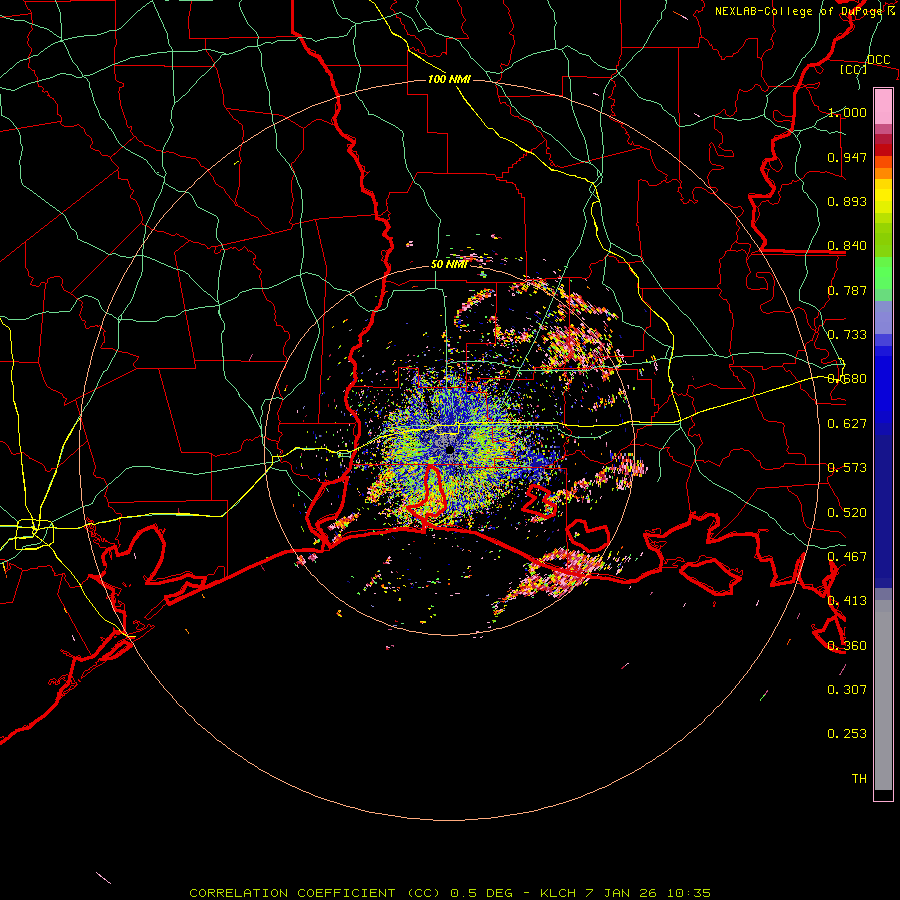Viewport: 900px width, 900px height.
Task: Click the black radar site dot at the ring center
Action: [449, 450]
